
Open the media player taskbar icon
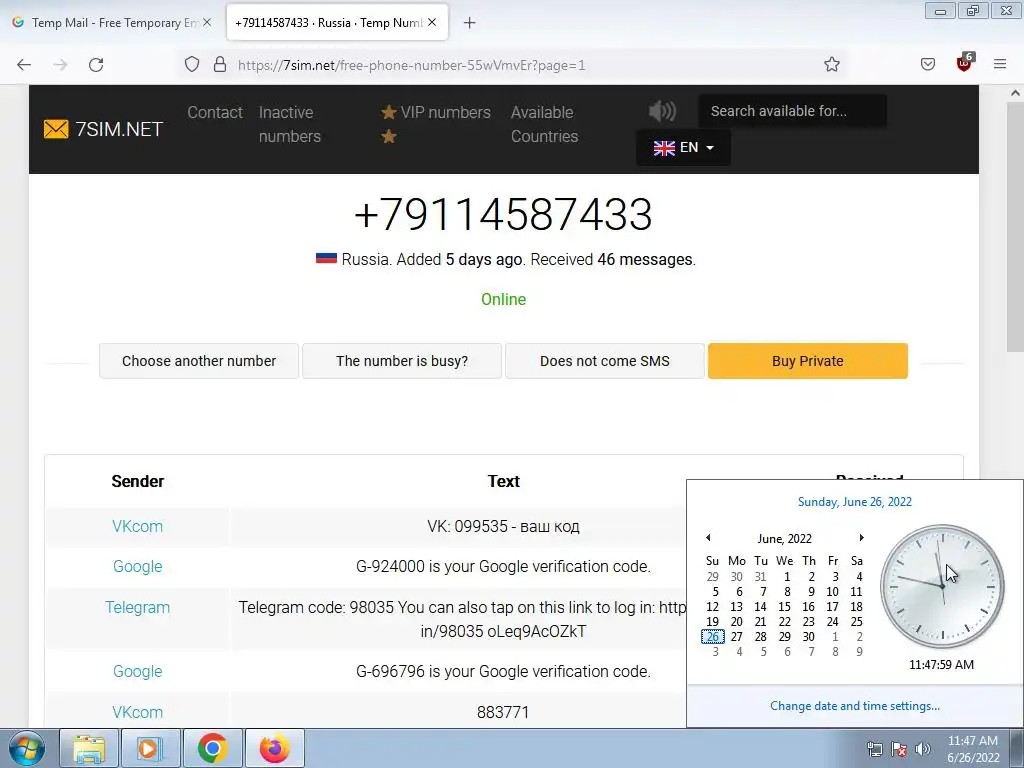coord(150,748)
